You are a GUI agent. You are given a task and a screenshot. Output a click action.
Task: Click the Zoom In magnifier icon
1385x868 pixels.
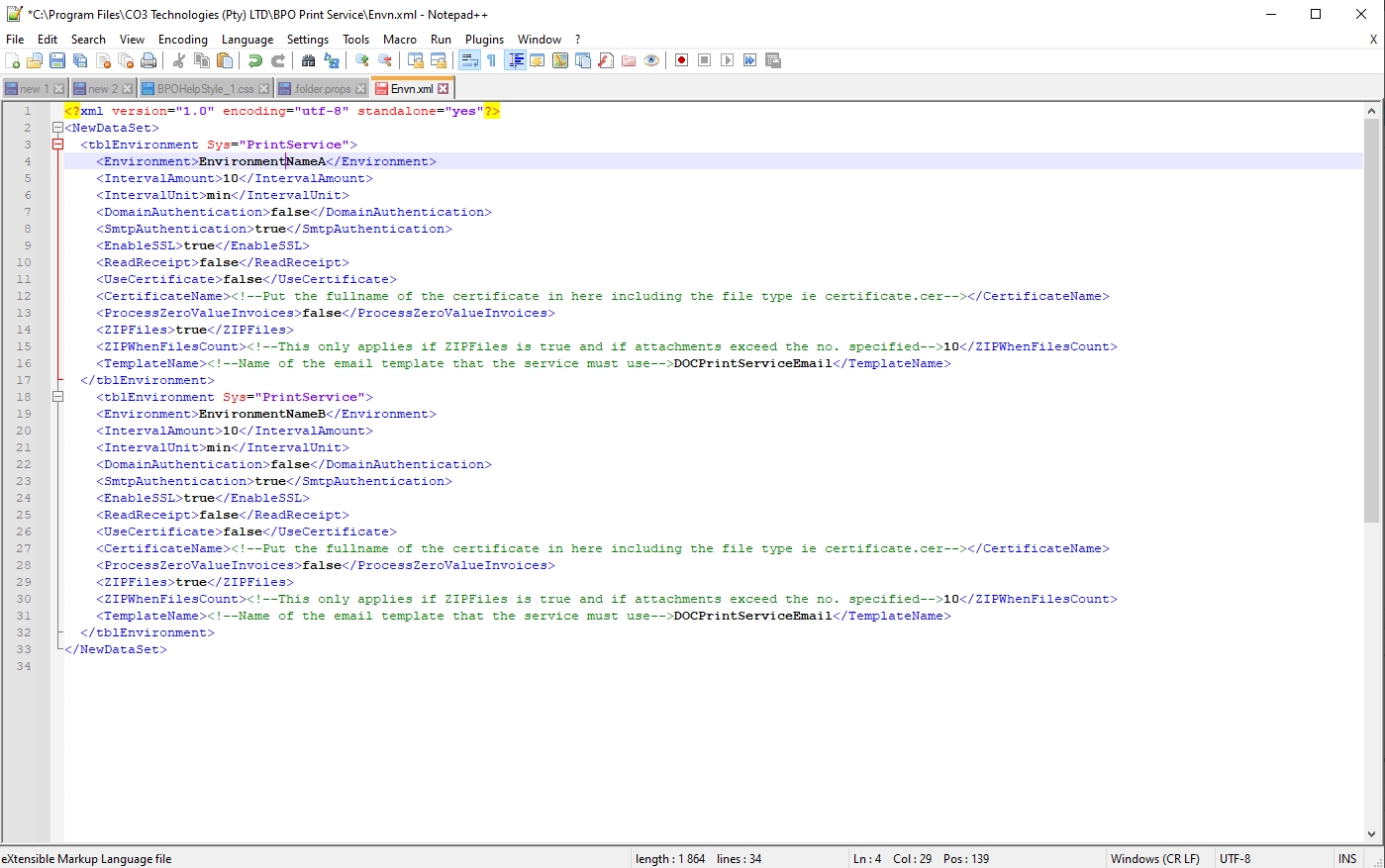click(x=362, y=61)
